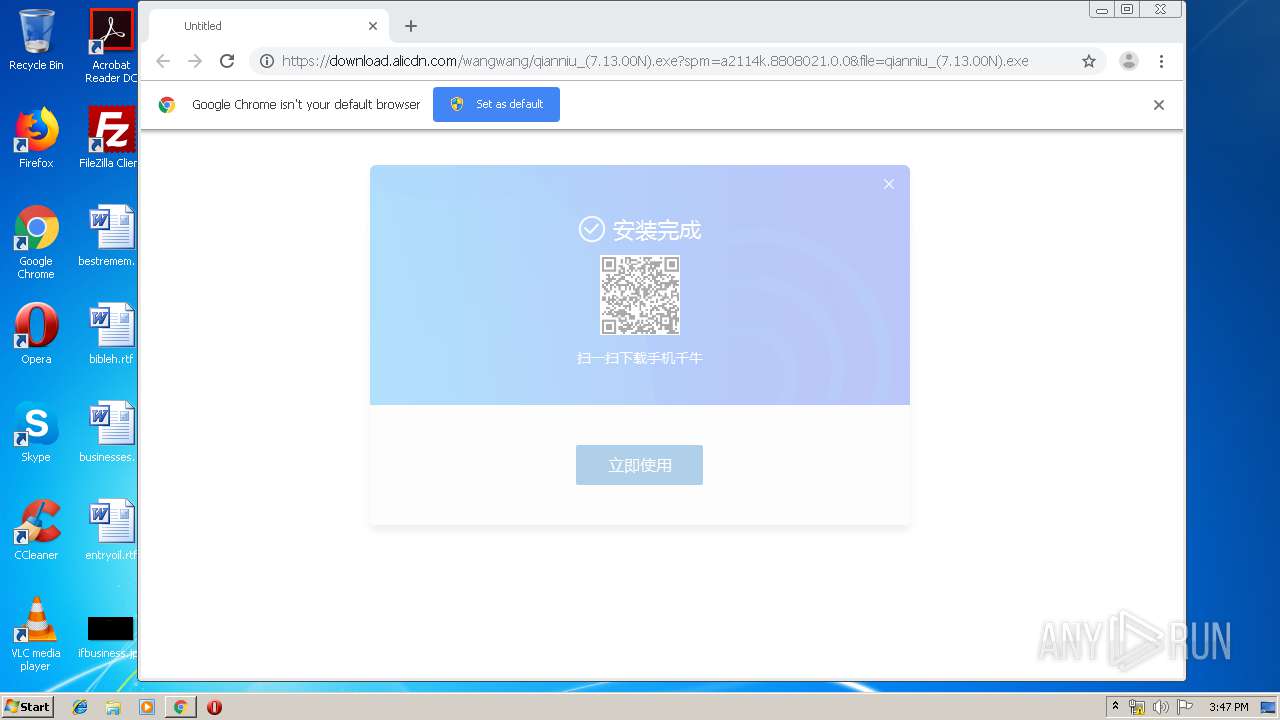1280x720 pixels.
Task: Click the Set as default button
Action: (496, 104)
